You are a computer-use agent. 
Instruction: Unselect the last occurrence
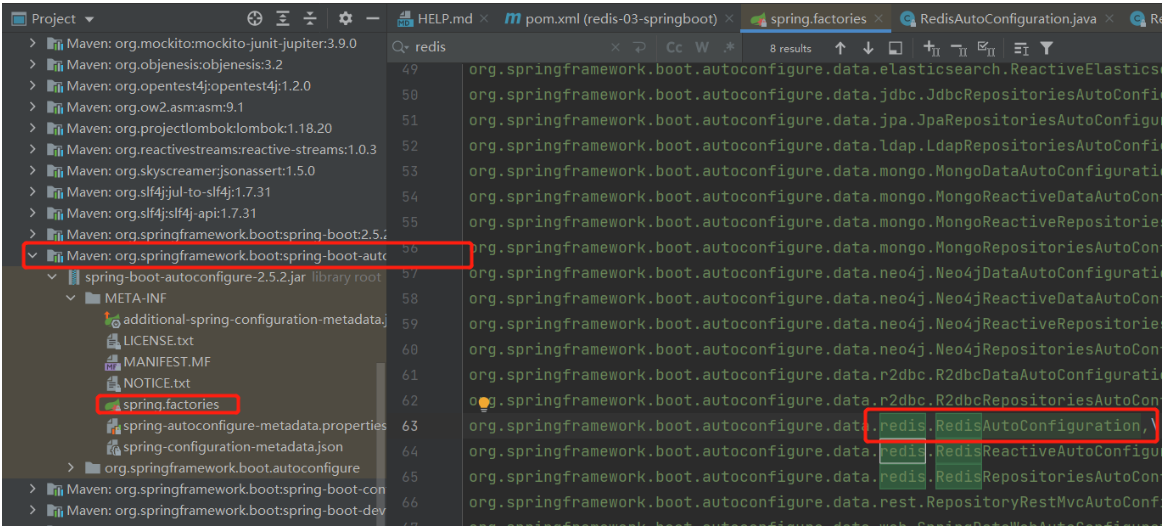959,48
